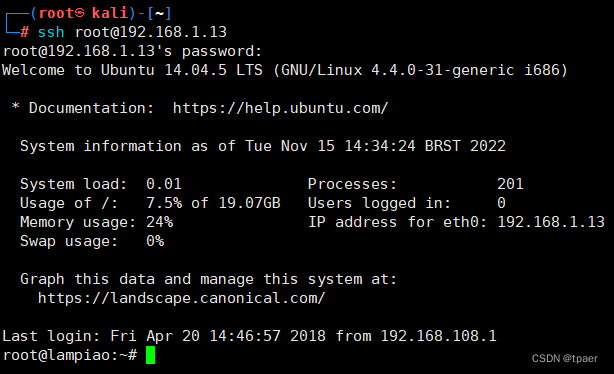614x374 pixels.
Task: Click the green terminal cursor block
Action: 150,355
